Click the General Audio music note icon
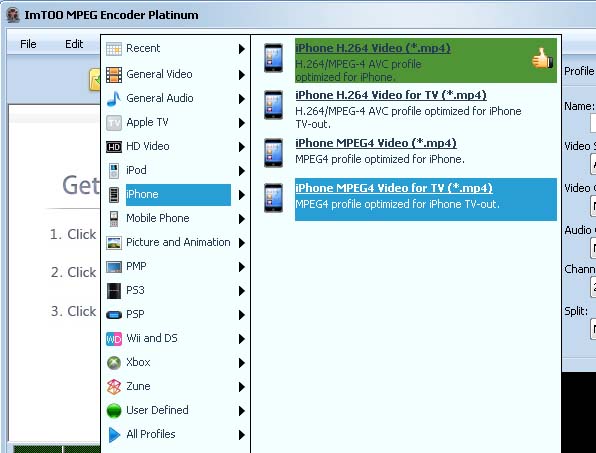Screen dimensions: 596x453 tap(114, 99)
